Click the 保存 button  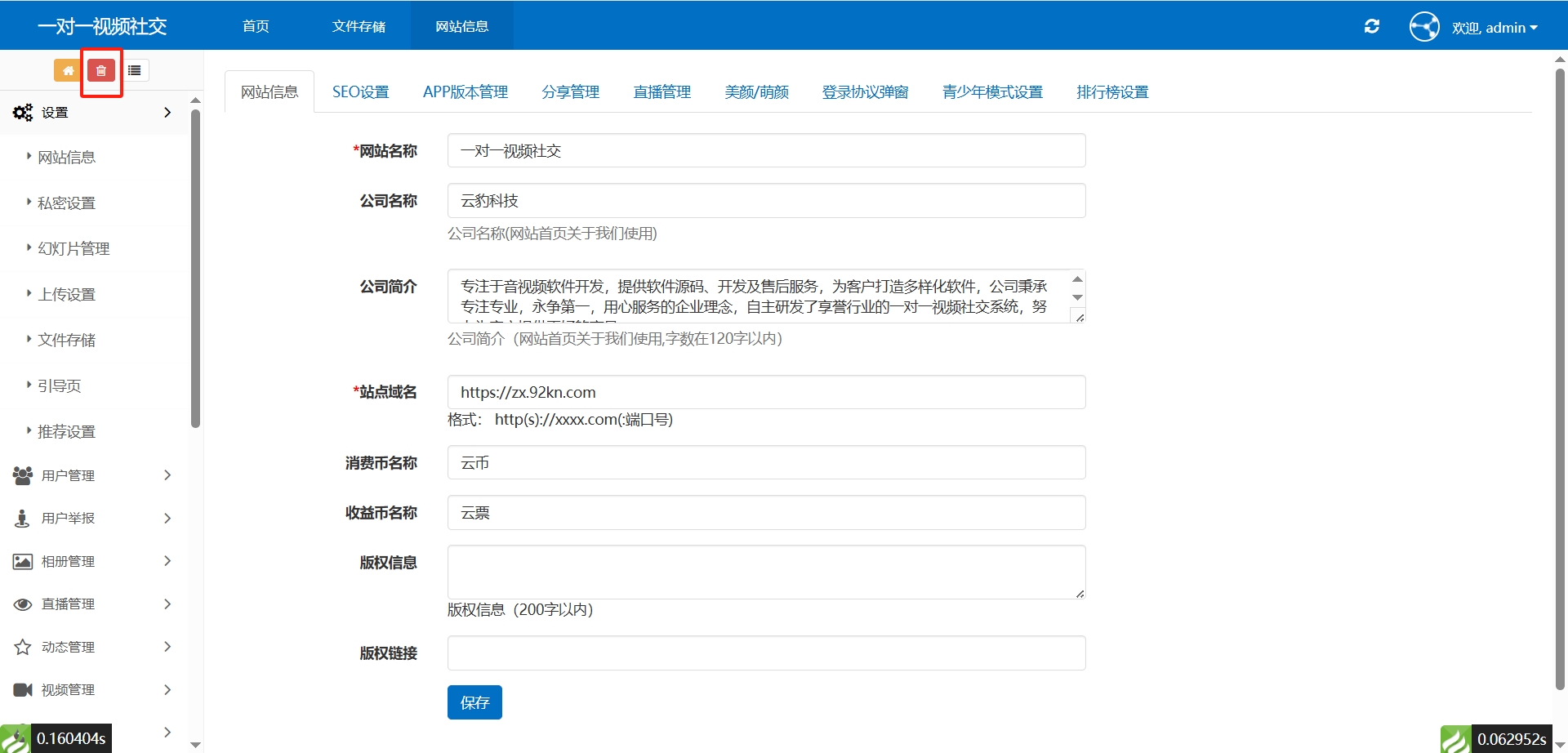(x=474, y=702)
